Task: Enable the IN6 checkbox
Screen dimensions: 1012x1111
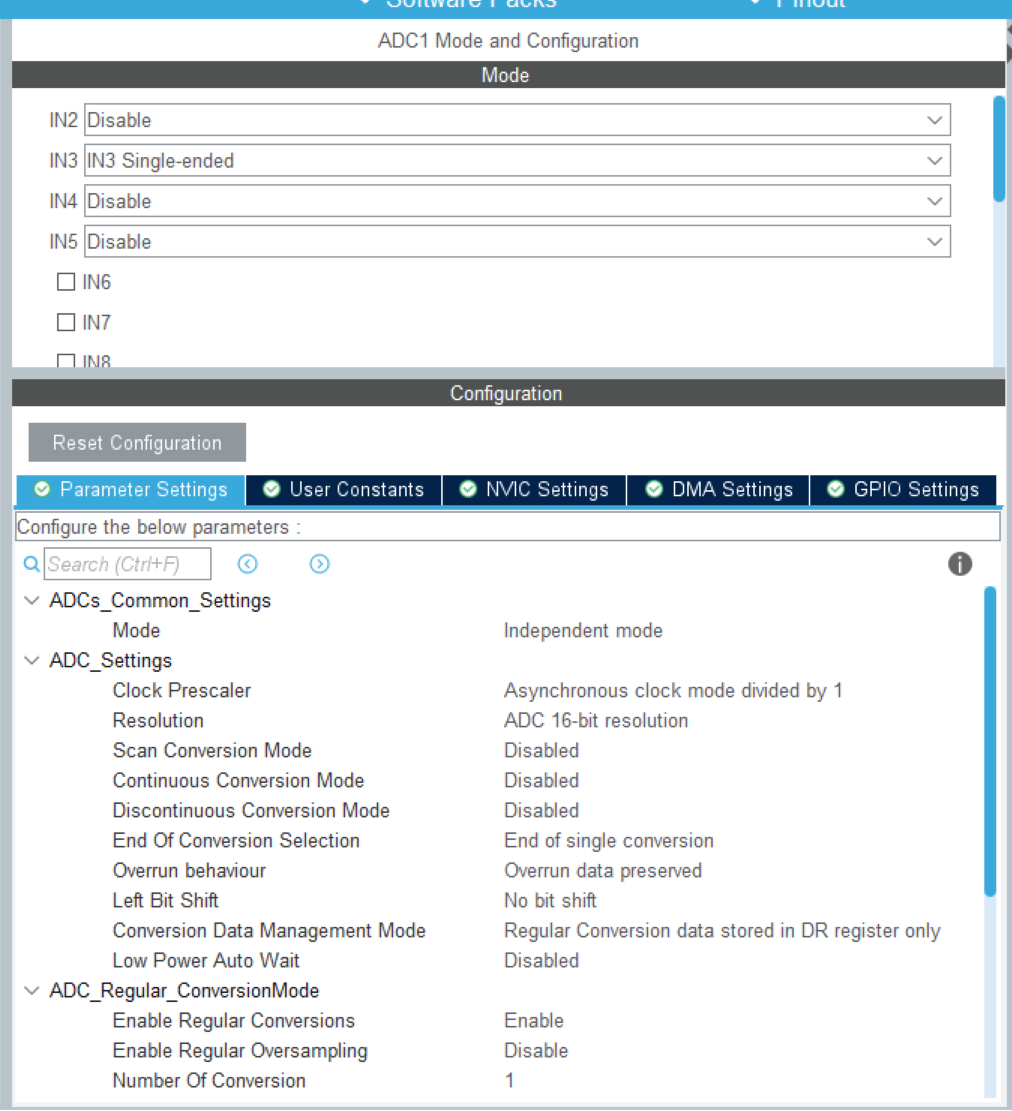Action: (66, 282)
